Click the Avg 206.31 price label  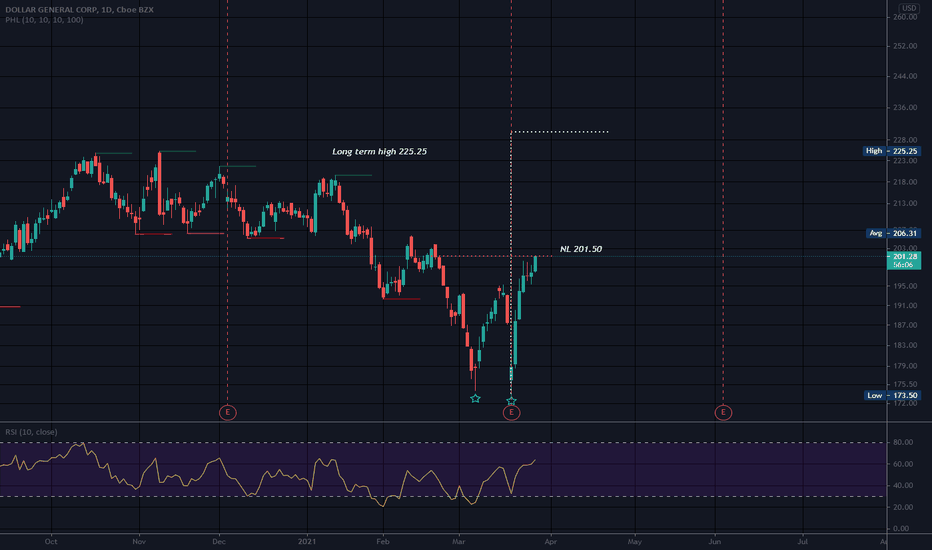[x=892, y=233]
